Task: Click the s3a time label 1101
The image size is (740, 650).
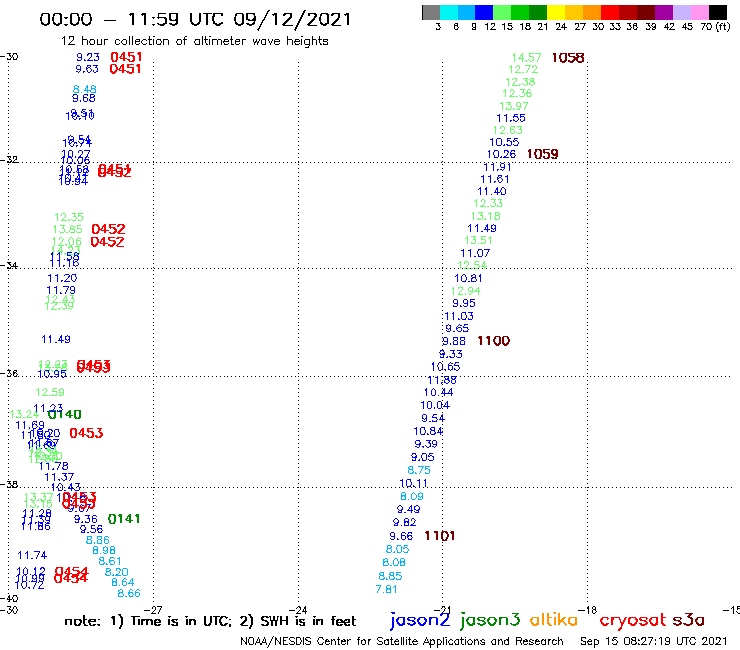Action: point(440,536)
